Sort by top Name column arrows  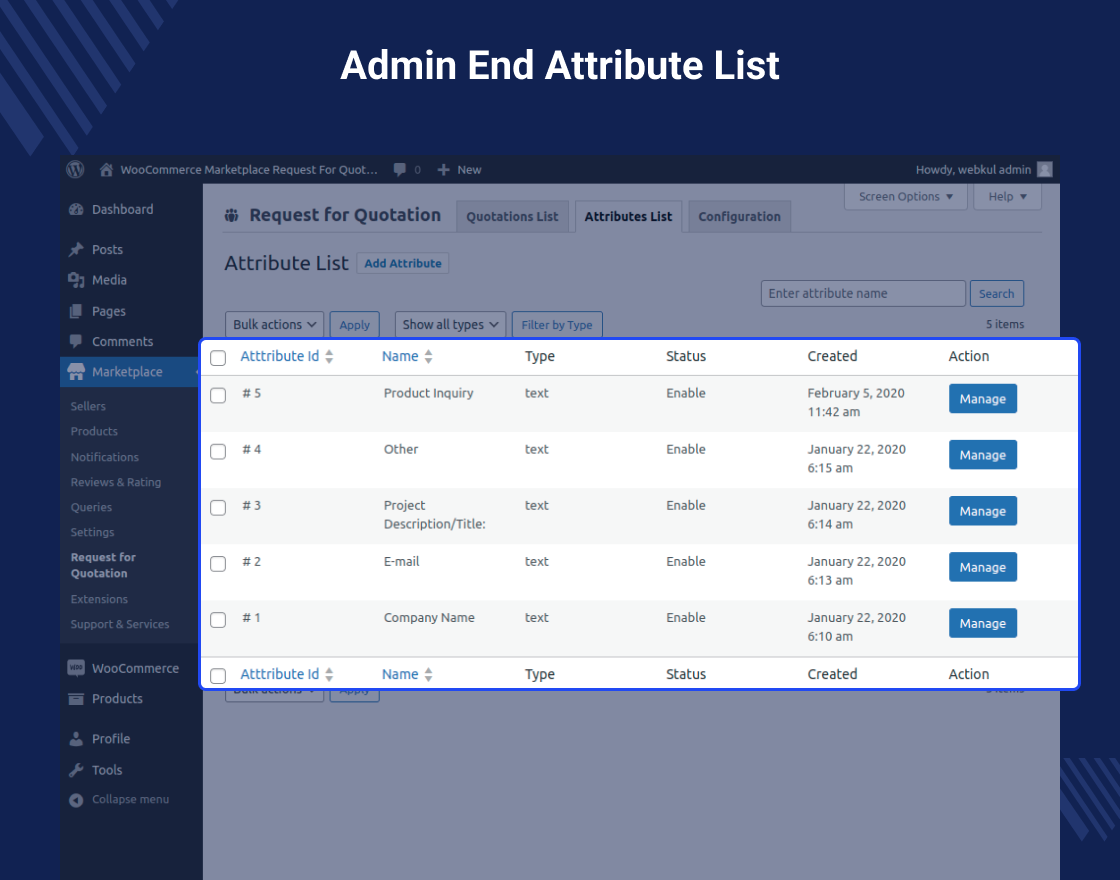click(429, 356)
